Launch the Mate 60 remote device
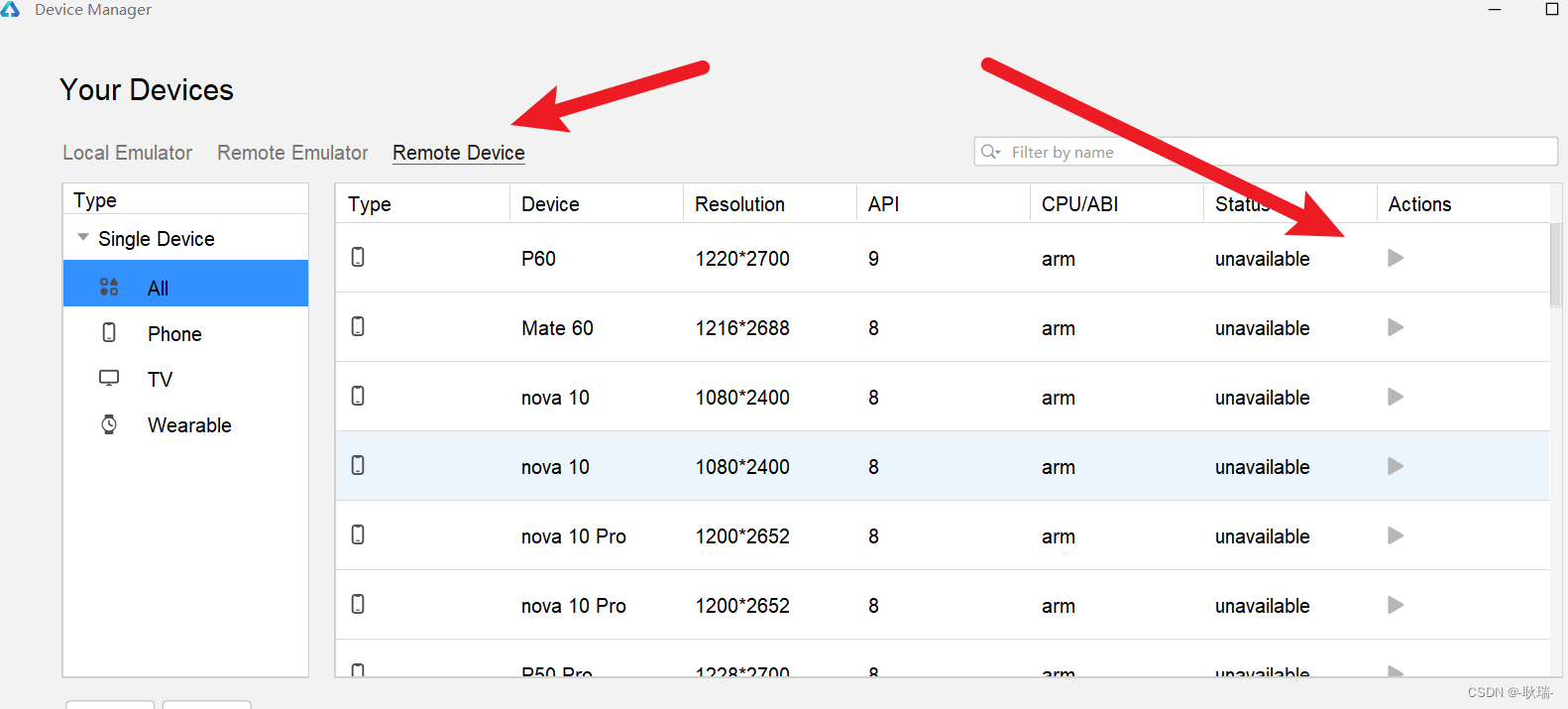The height and width of the screenshot is (709, 1568). pos(1396,327)
